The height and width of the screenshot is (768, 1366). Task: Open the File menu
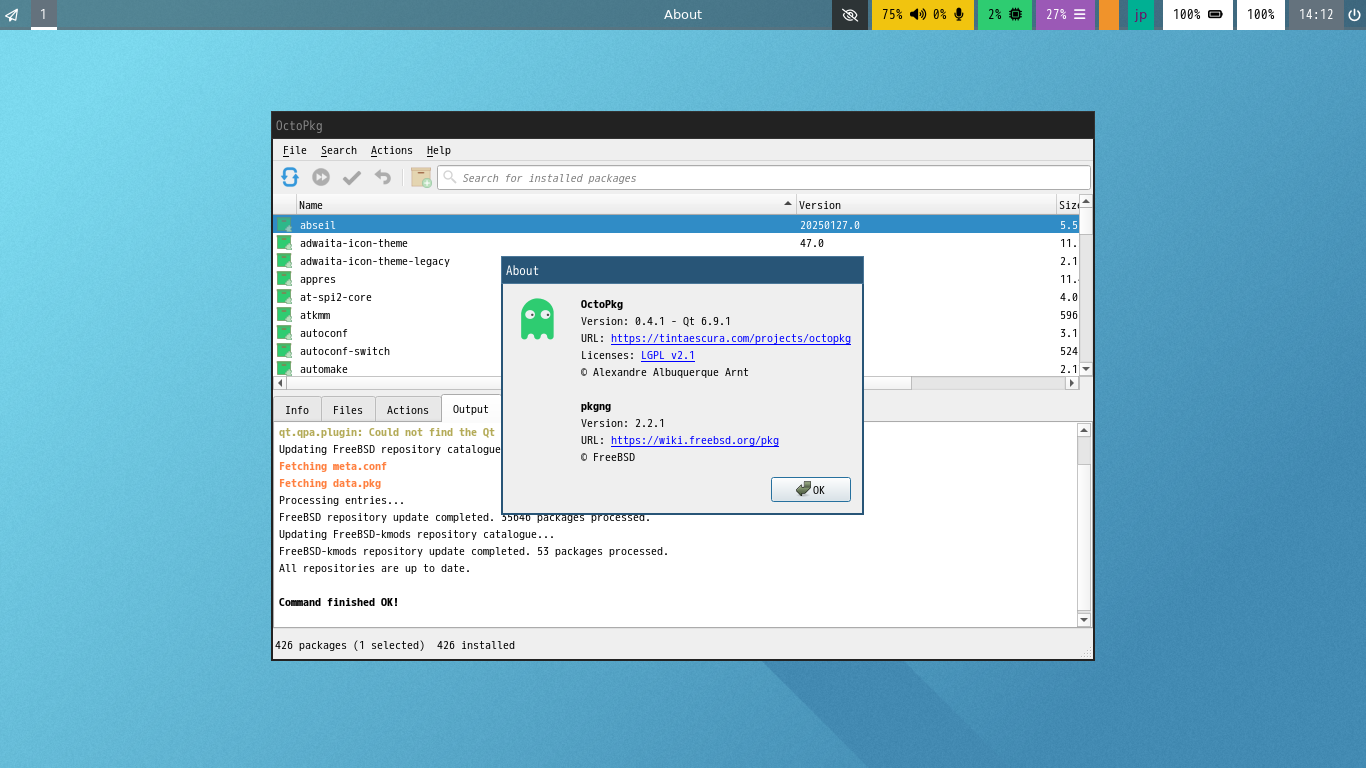[x=294, y=150]
